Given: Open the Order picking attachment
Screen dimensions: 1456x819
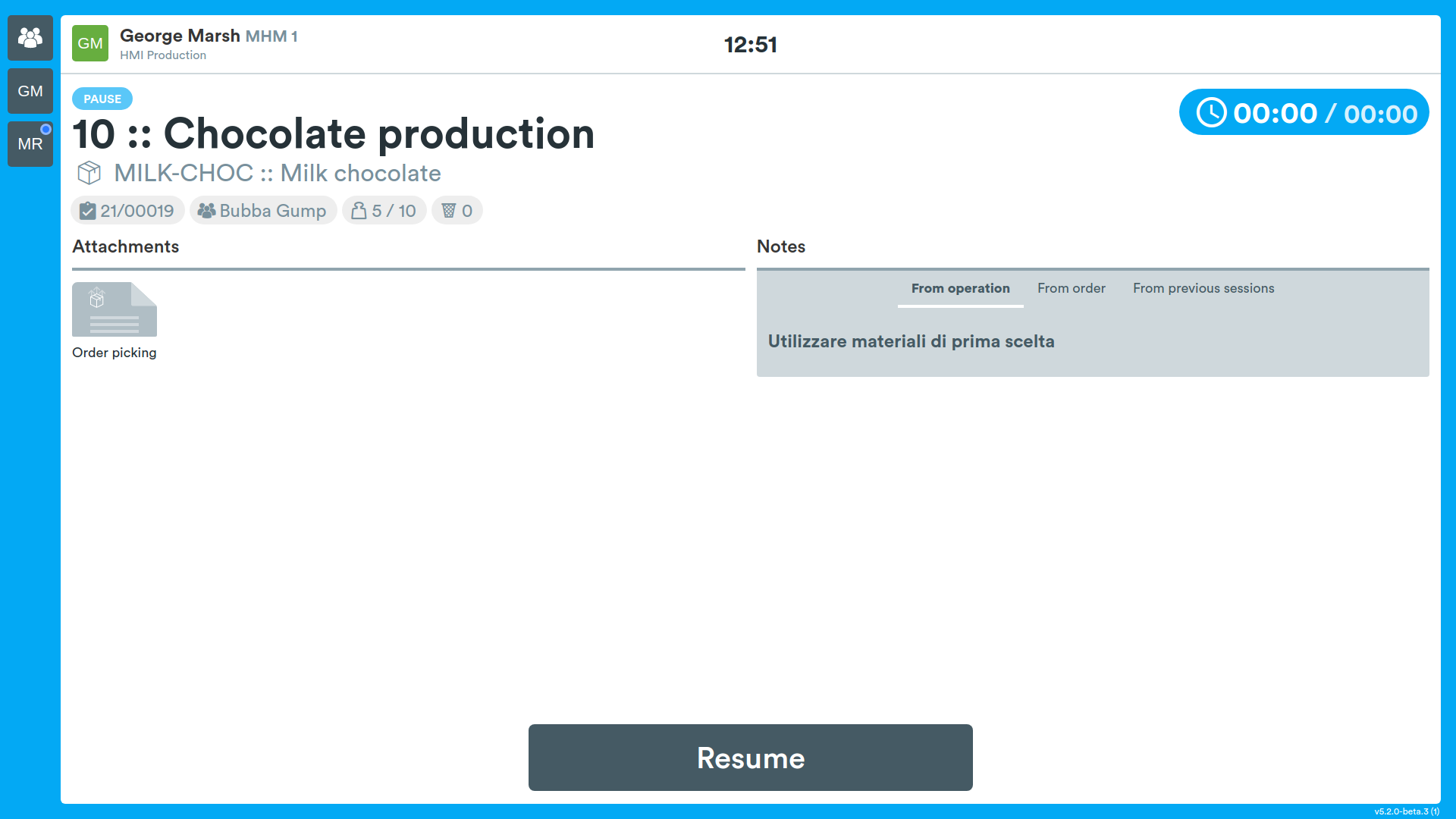Looking at the screenshot, I should pos(115,309).
